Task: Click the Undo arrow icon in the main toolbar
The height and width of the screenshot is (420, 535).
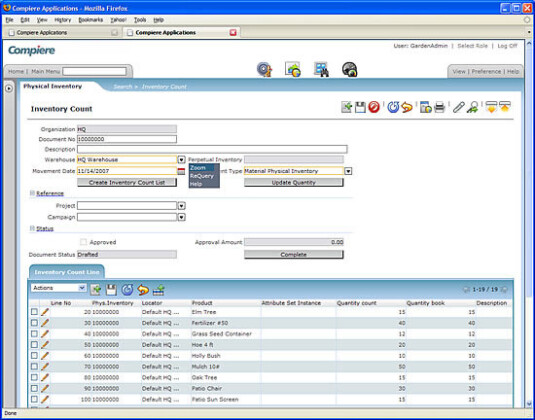Action: [407, 107]
